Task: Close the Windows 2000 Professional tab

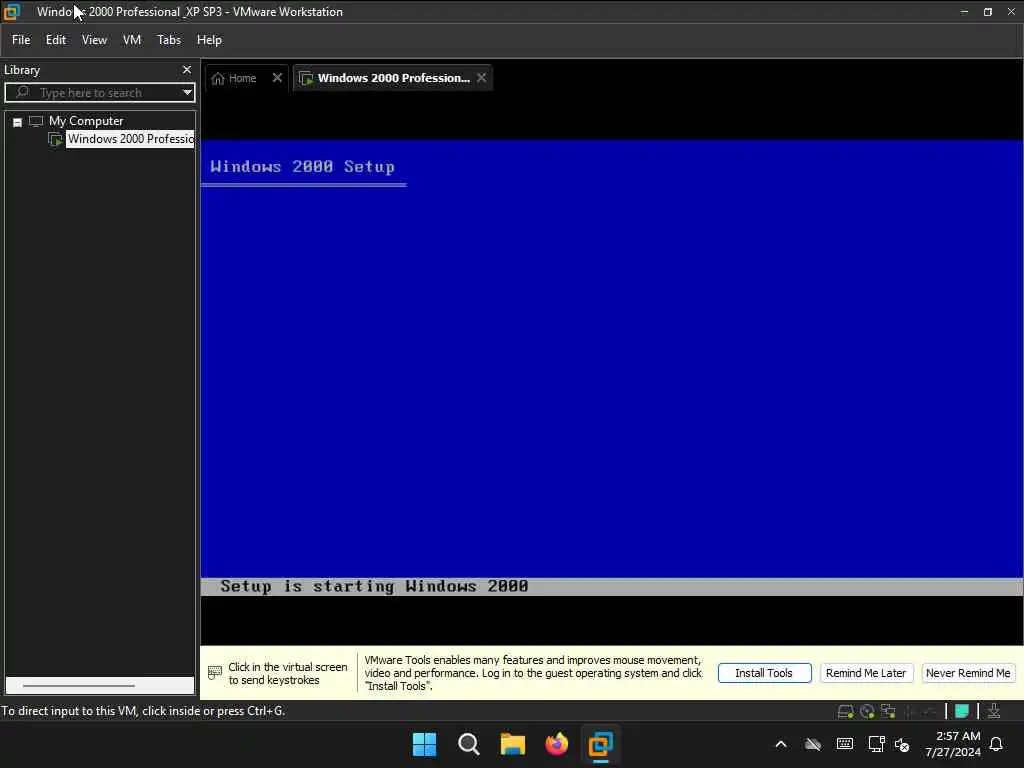Action: click(481, 78)
